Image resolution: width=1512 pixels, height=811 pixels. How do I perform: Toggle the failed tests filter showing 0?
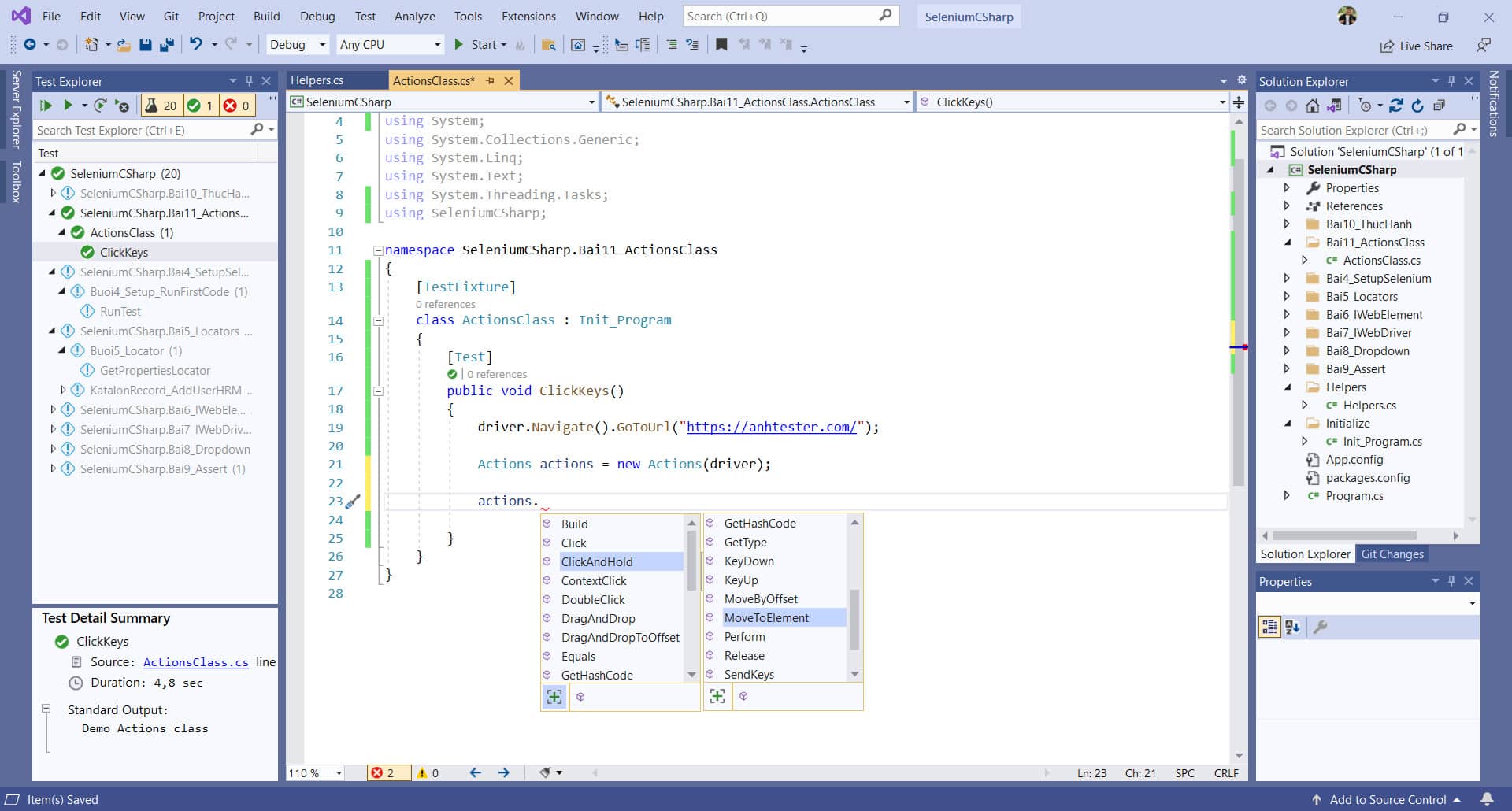pos(237,106)
